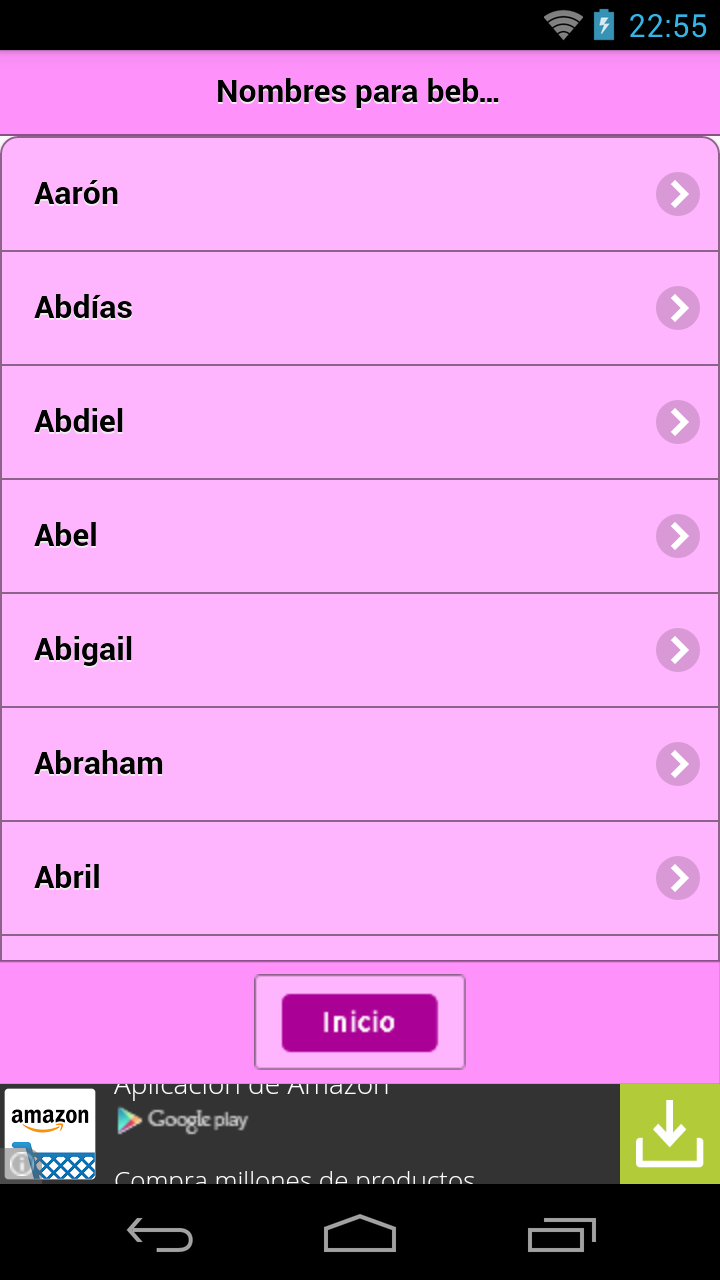Choose the name Abdiel
Viewport: 720px width, 1280px height.
click(x=80, y=422)
